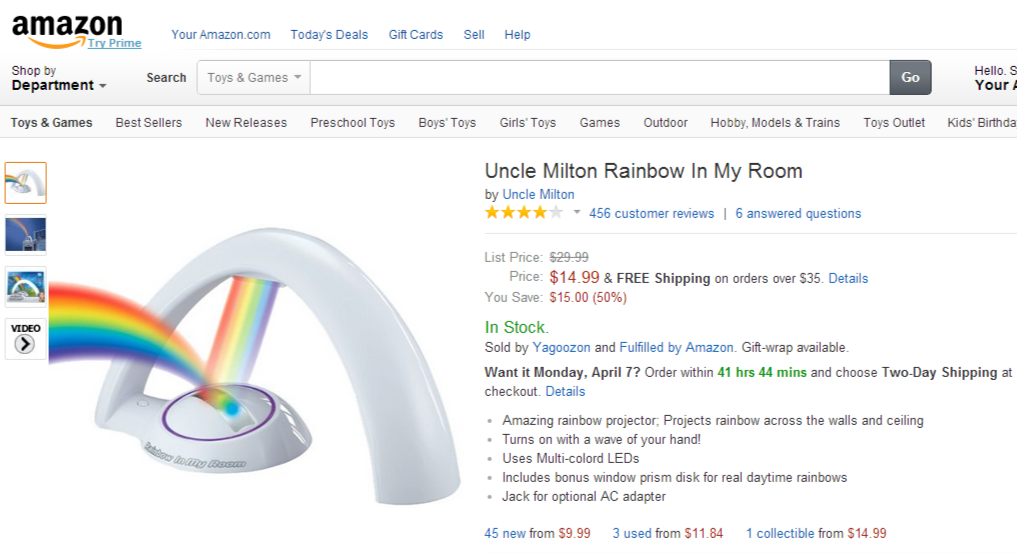Select the second product thumbnail
Viewport: 1017px width, 553px height.
[25, 235]
